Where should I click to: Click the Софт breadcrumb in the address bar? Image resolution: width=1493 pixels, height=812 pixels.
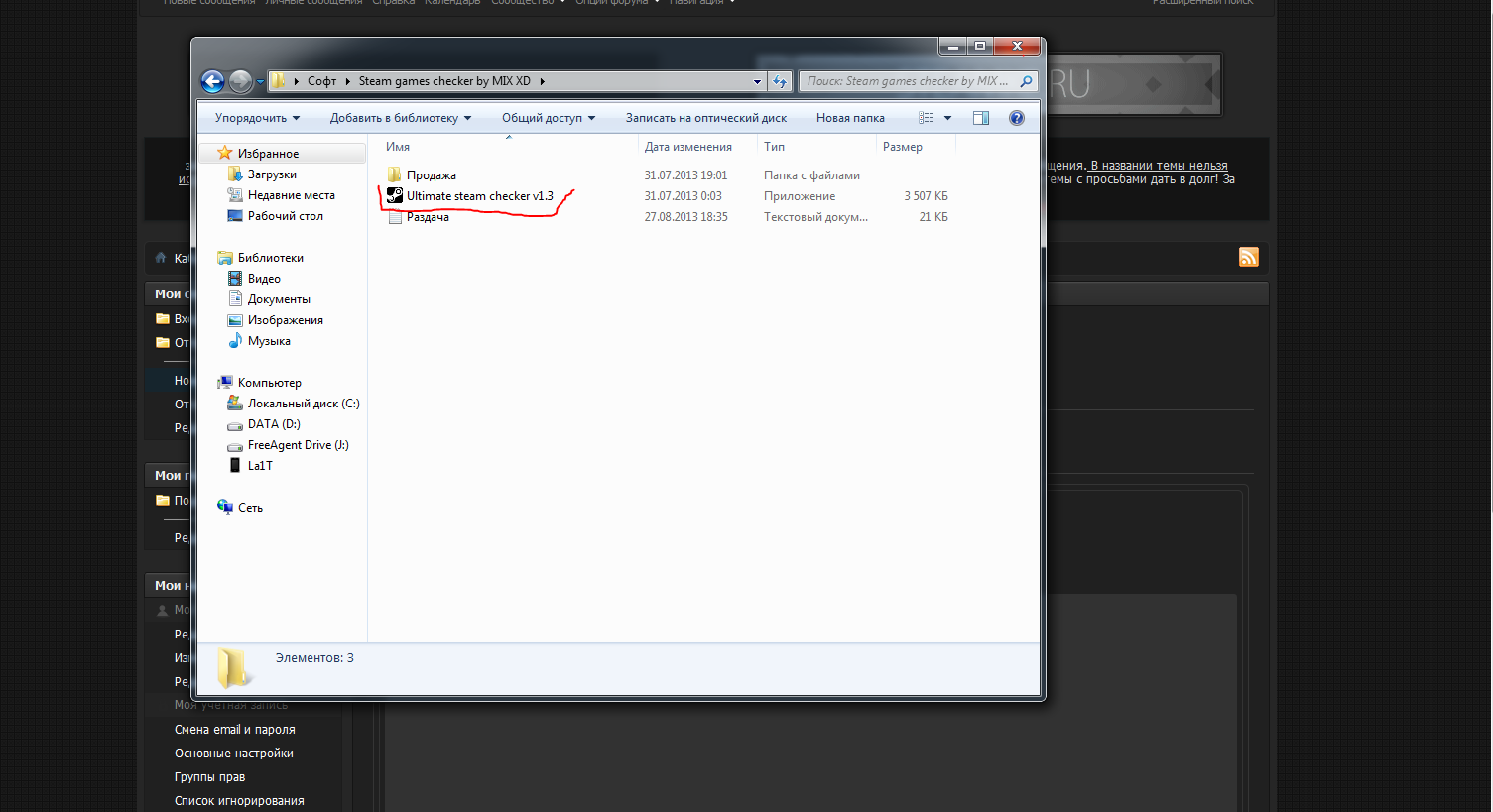[x=321, y=81]
